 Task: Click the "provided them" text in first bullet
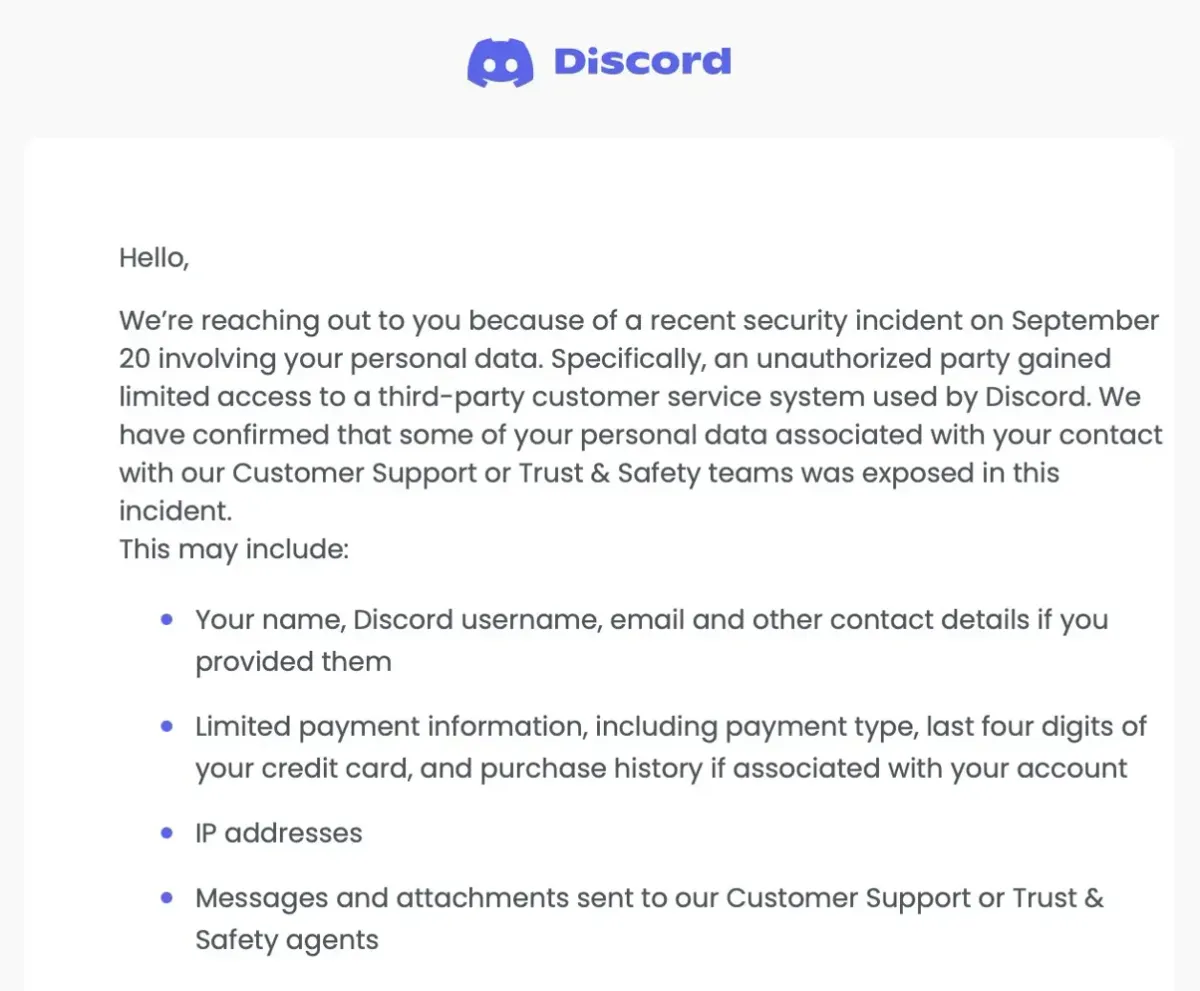tap(293, 662)
